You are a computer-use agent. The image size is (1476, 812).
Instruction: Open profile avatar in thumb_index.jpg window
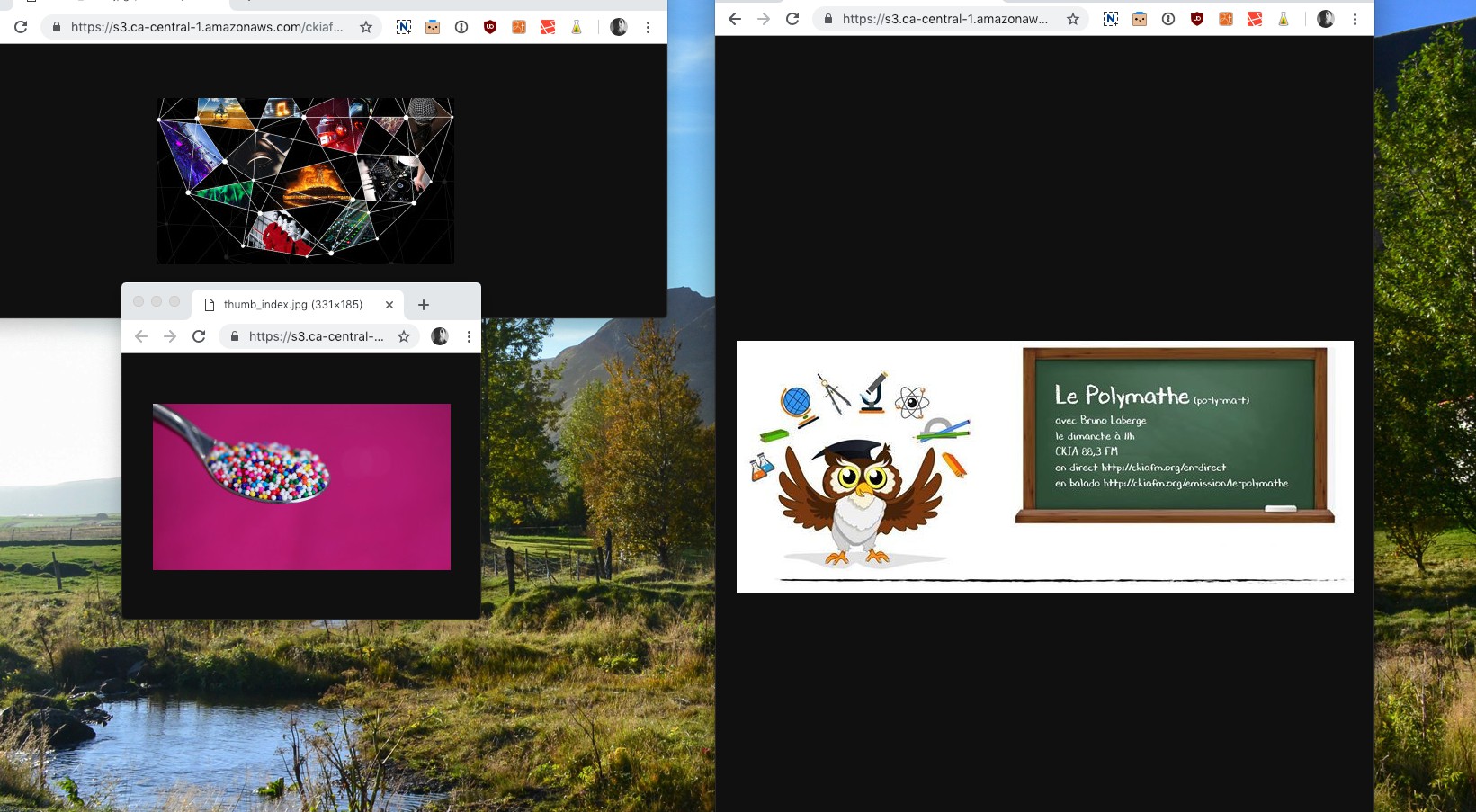(440, 336)
